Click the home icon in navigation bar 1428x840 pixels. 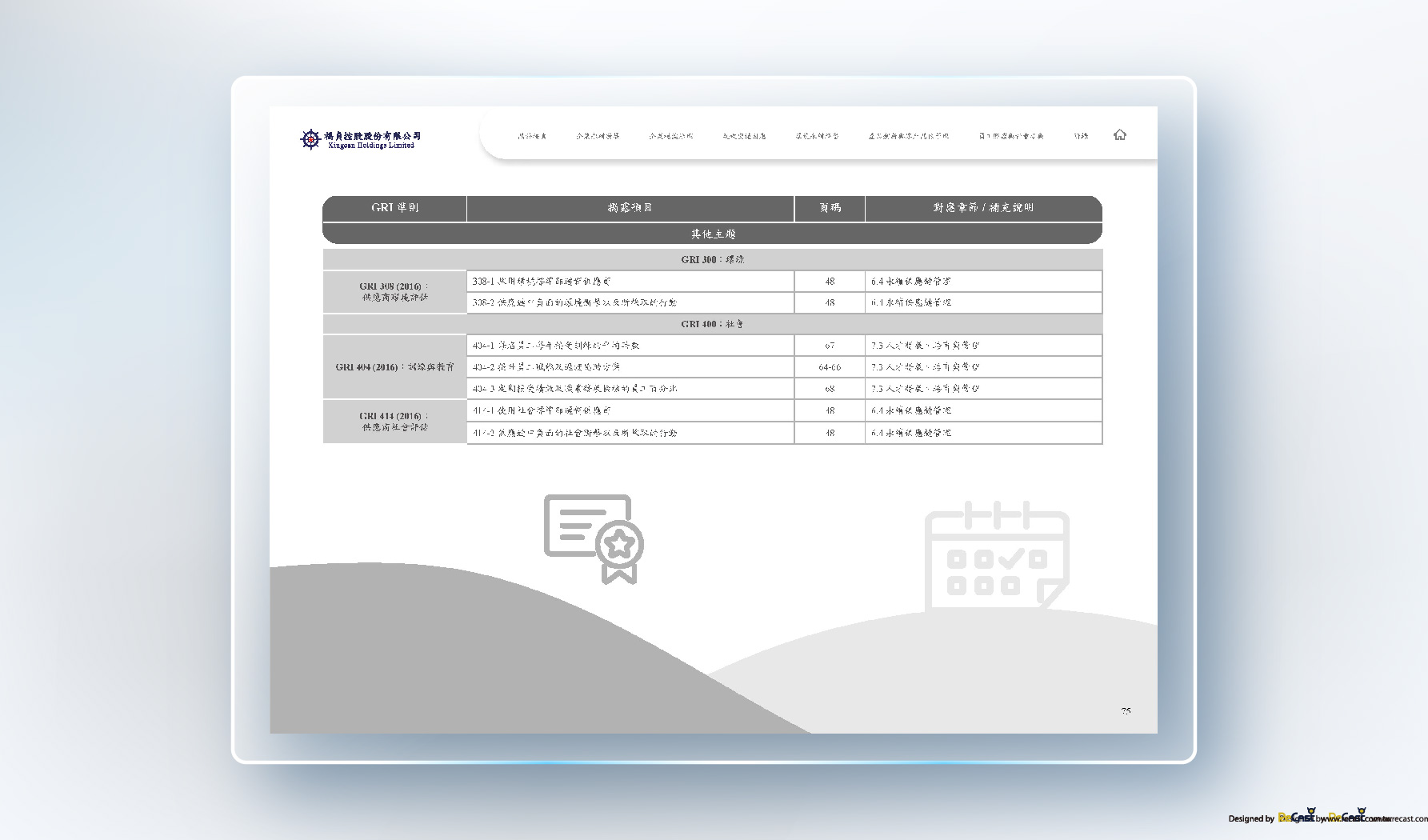click(x=1119, y=135)
